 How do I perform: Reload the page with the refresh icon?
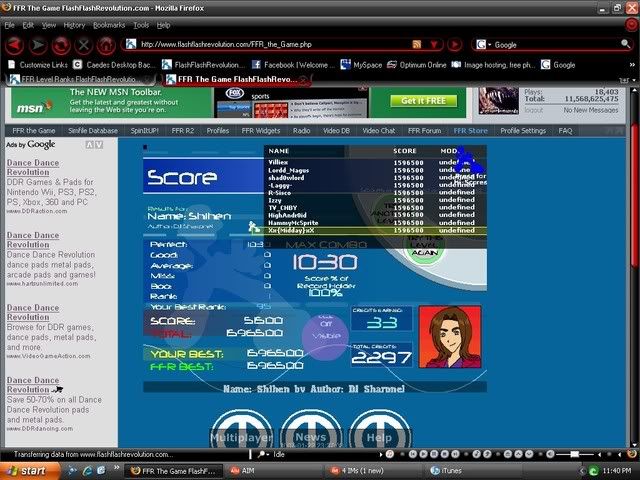(x=62, y=45)
